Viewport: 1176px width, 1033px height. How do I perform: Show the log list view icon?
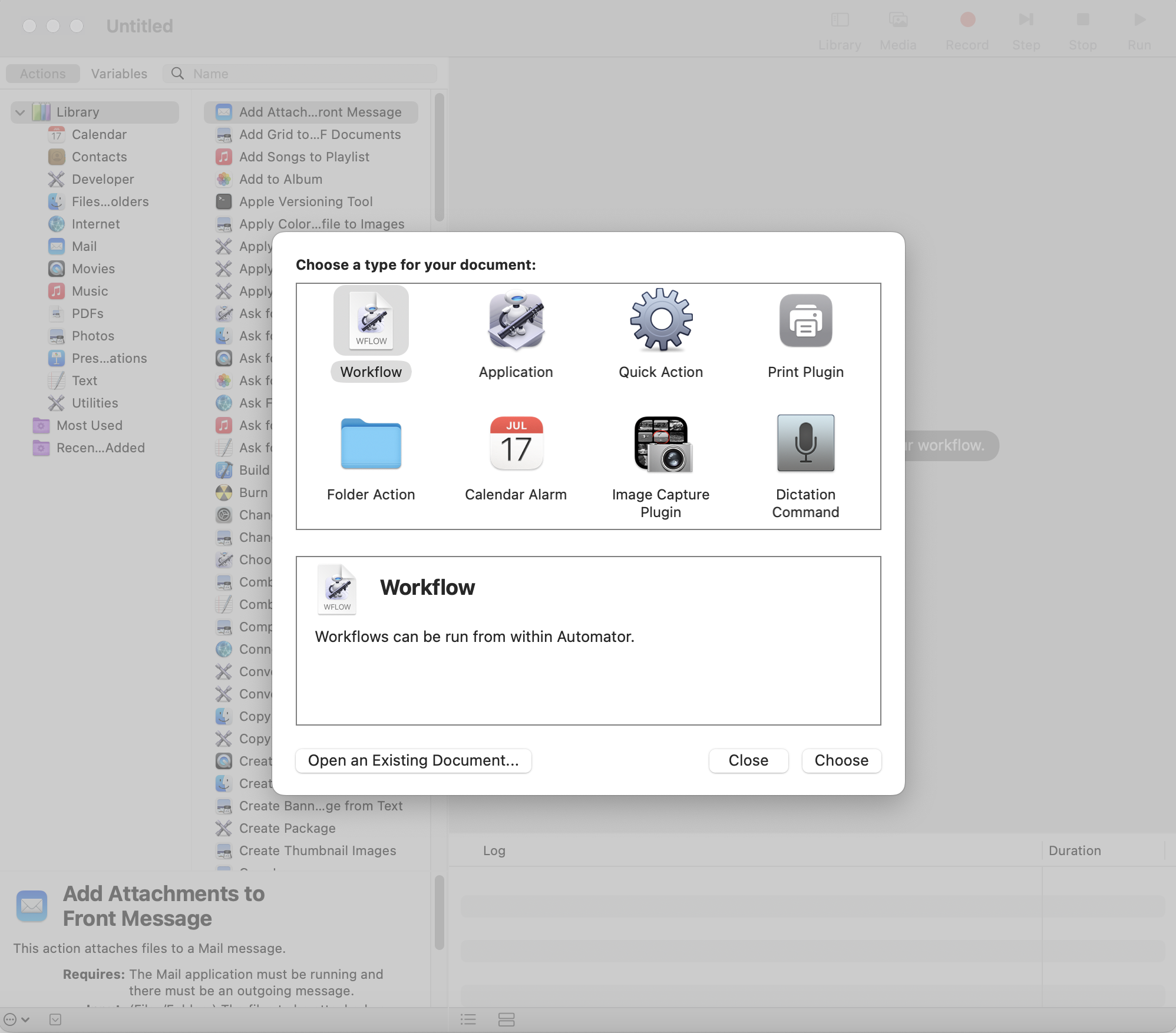tap(468, 1019)
